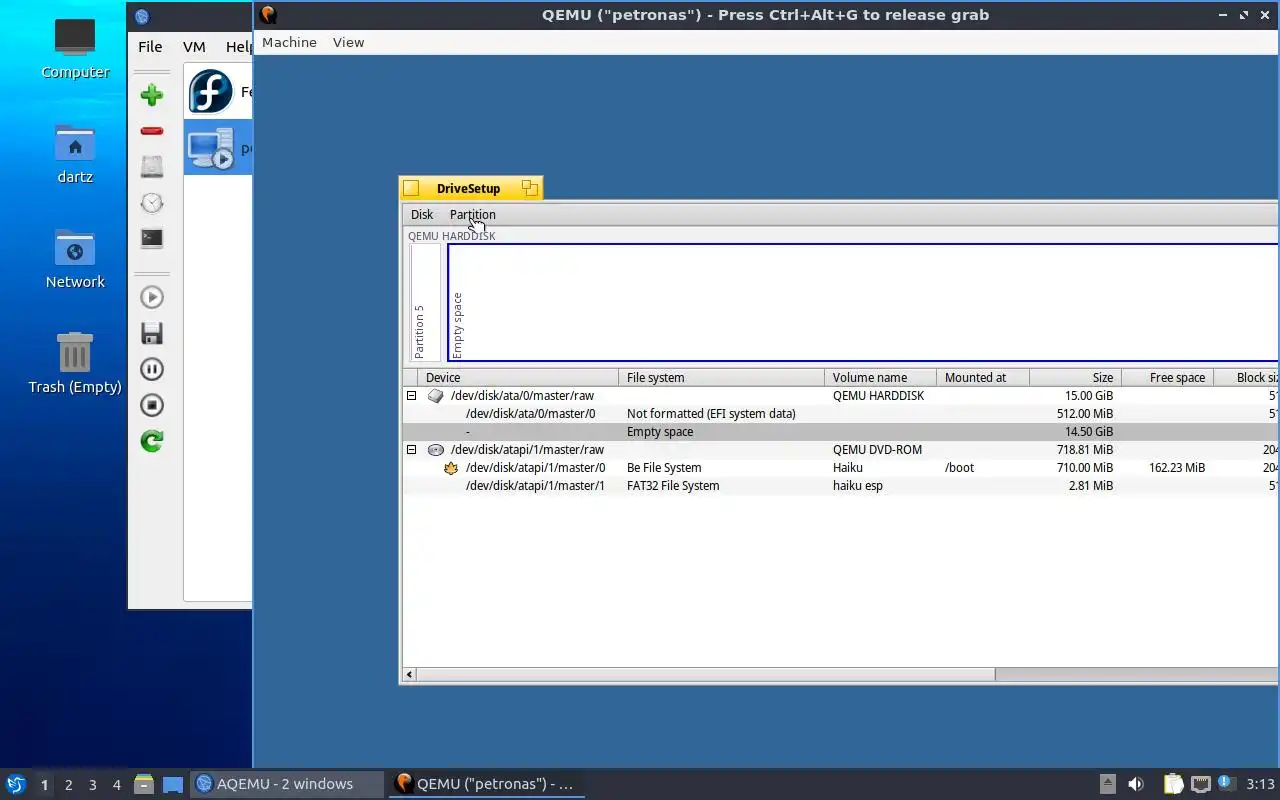Open the AQEMU VM menu
This screenshot has width=1280, height=800.
194,46
